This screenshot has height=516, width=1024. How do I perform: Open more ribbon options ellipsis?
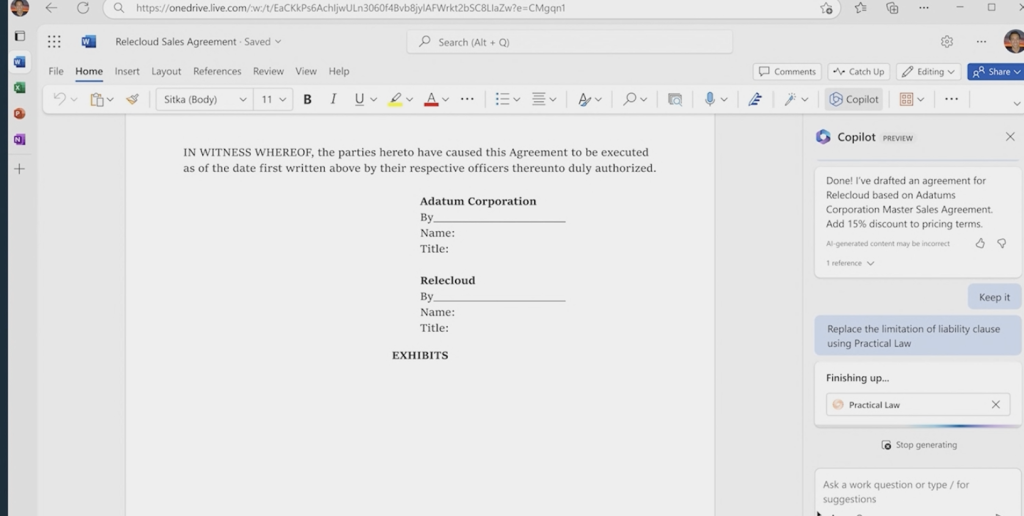pos(952,99)
